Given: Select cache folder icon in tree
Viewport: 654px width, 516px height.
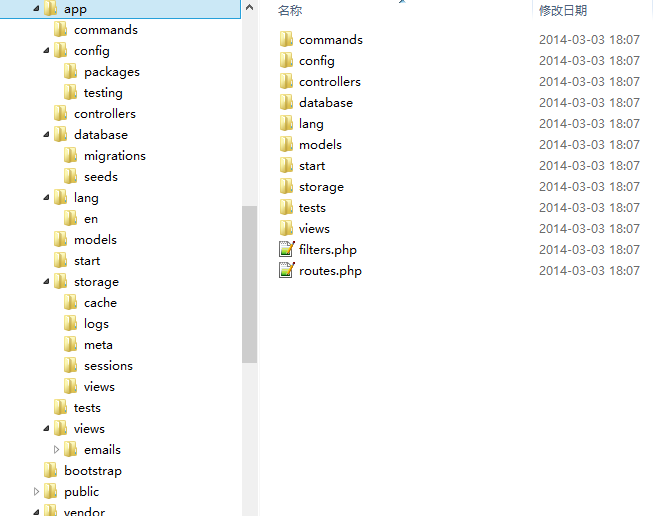Looking at the screenshot, I should click(x=70, y=302).
